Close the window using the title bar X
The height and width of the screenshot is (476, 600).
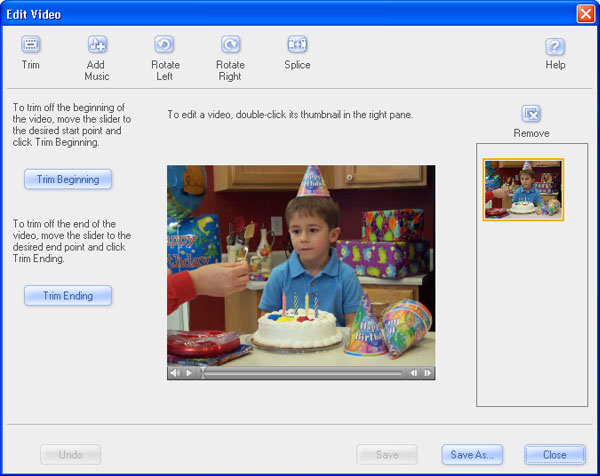click(x=585, y=13)
